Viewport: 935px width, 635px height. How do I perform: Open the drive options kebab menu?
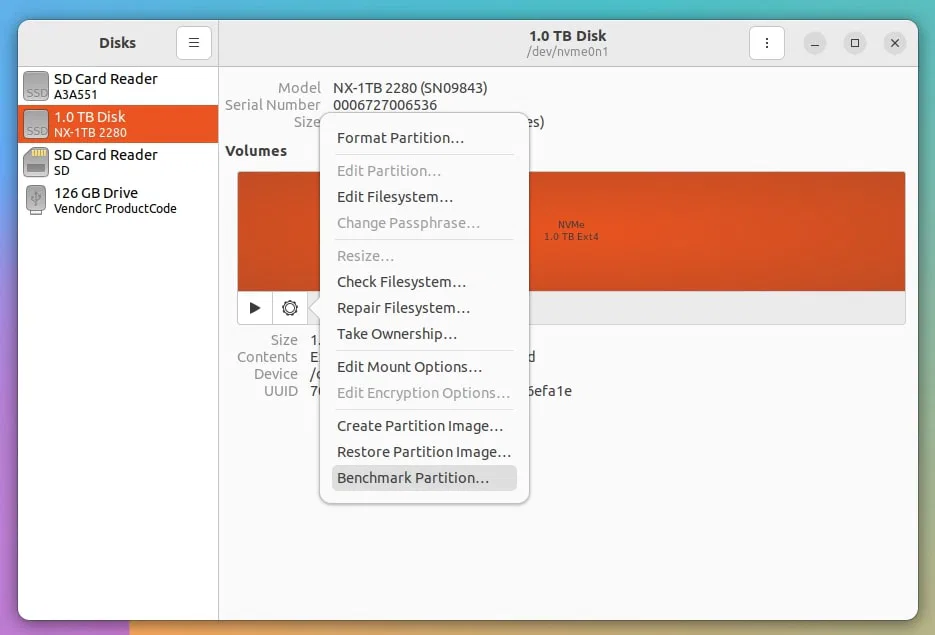pyautogui.click(x=766, y=43)
